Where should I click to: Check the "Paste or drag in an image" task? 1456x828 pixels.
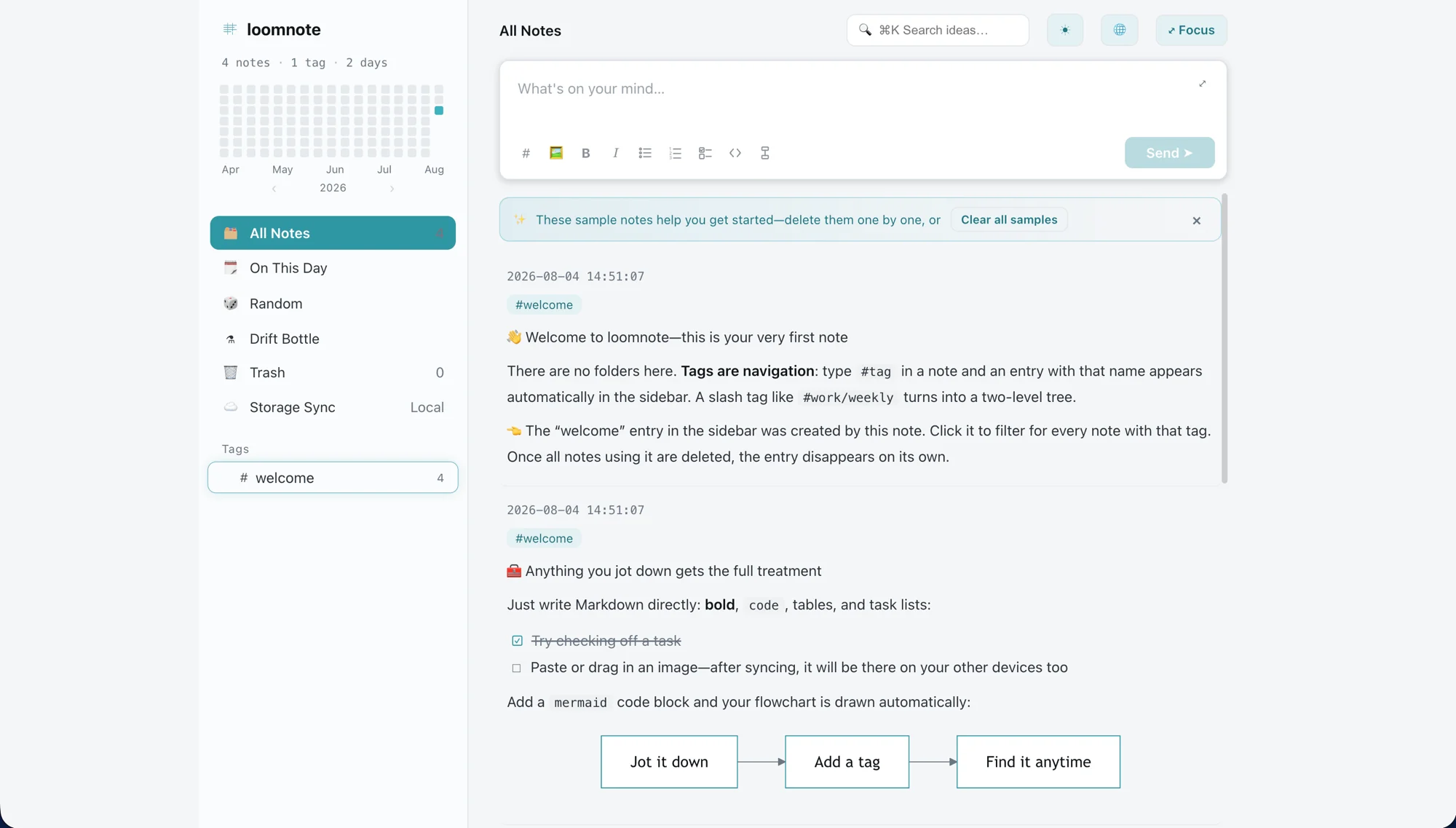(517, 668)
